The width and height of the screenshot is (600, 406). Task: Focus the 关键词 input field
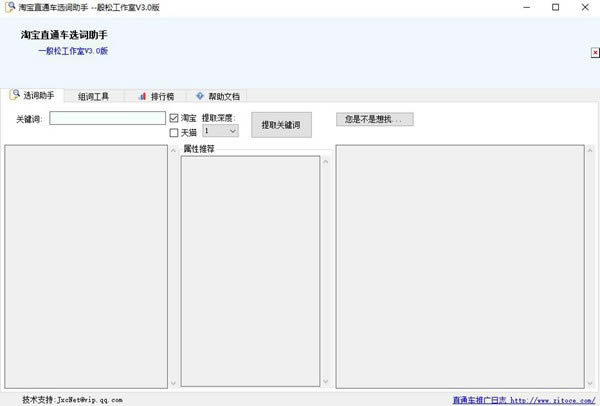pos(107,118)
